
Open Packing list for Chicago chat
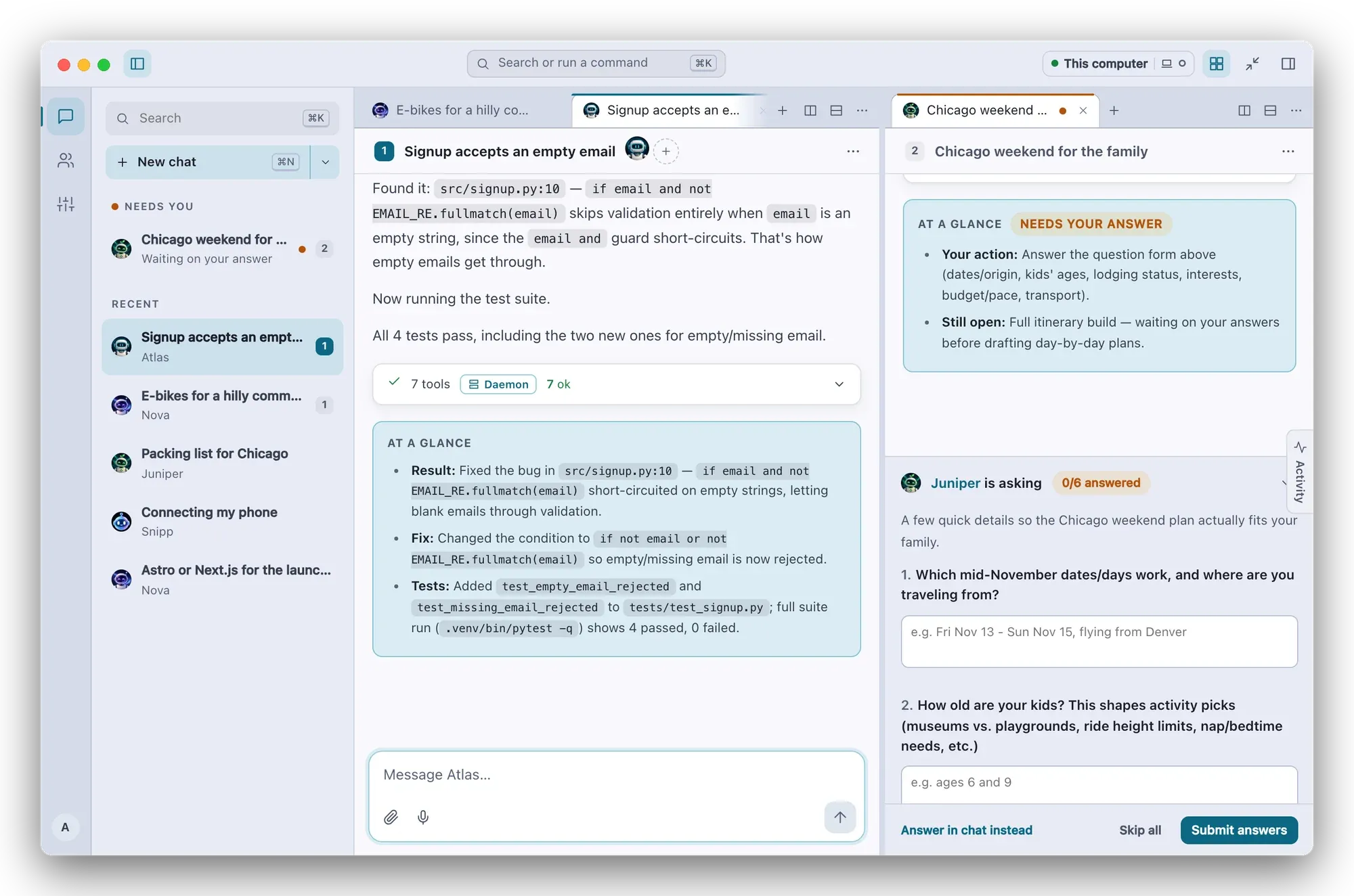(x=222, y=464)
